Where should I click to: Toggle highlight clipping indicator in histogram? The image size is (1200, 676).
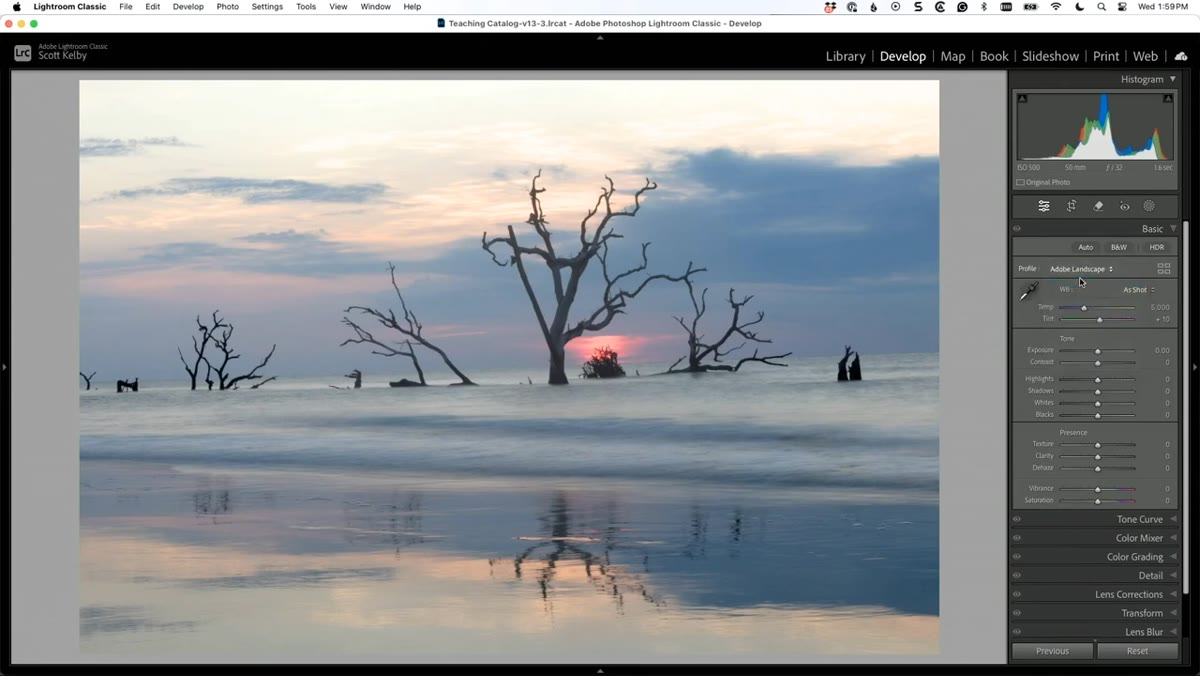point(1167,98)
